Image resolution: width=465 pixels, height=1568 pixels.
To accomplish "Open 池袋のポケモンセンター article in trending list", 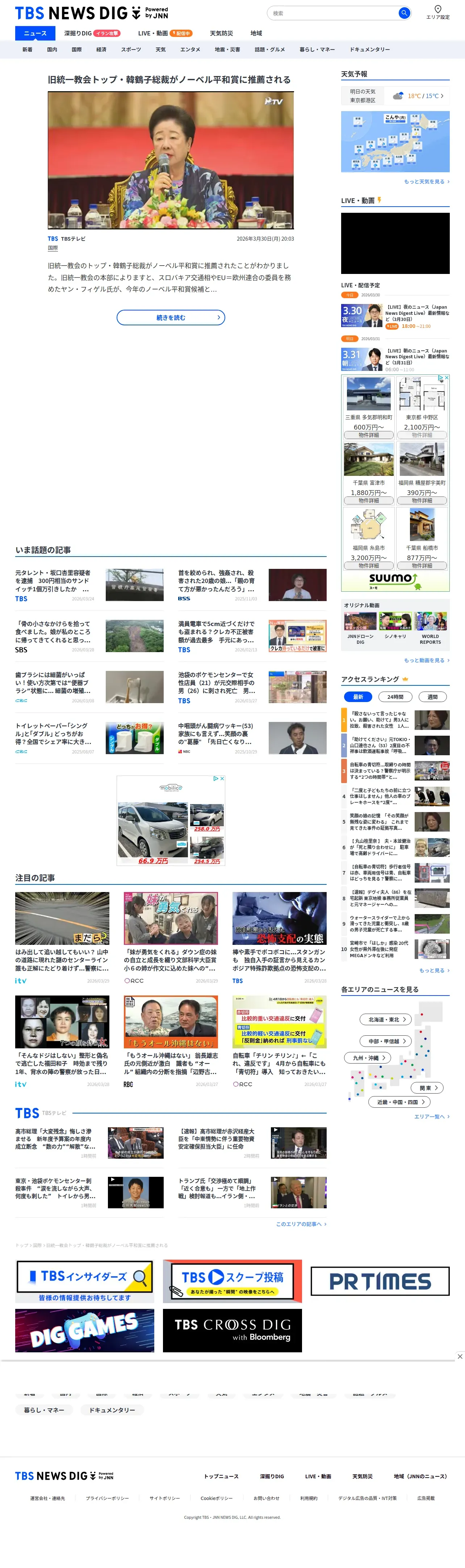I will pyautogui.click(x=252, y=686).
